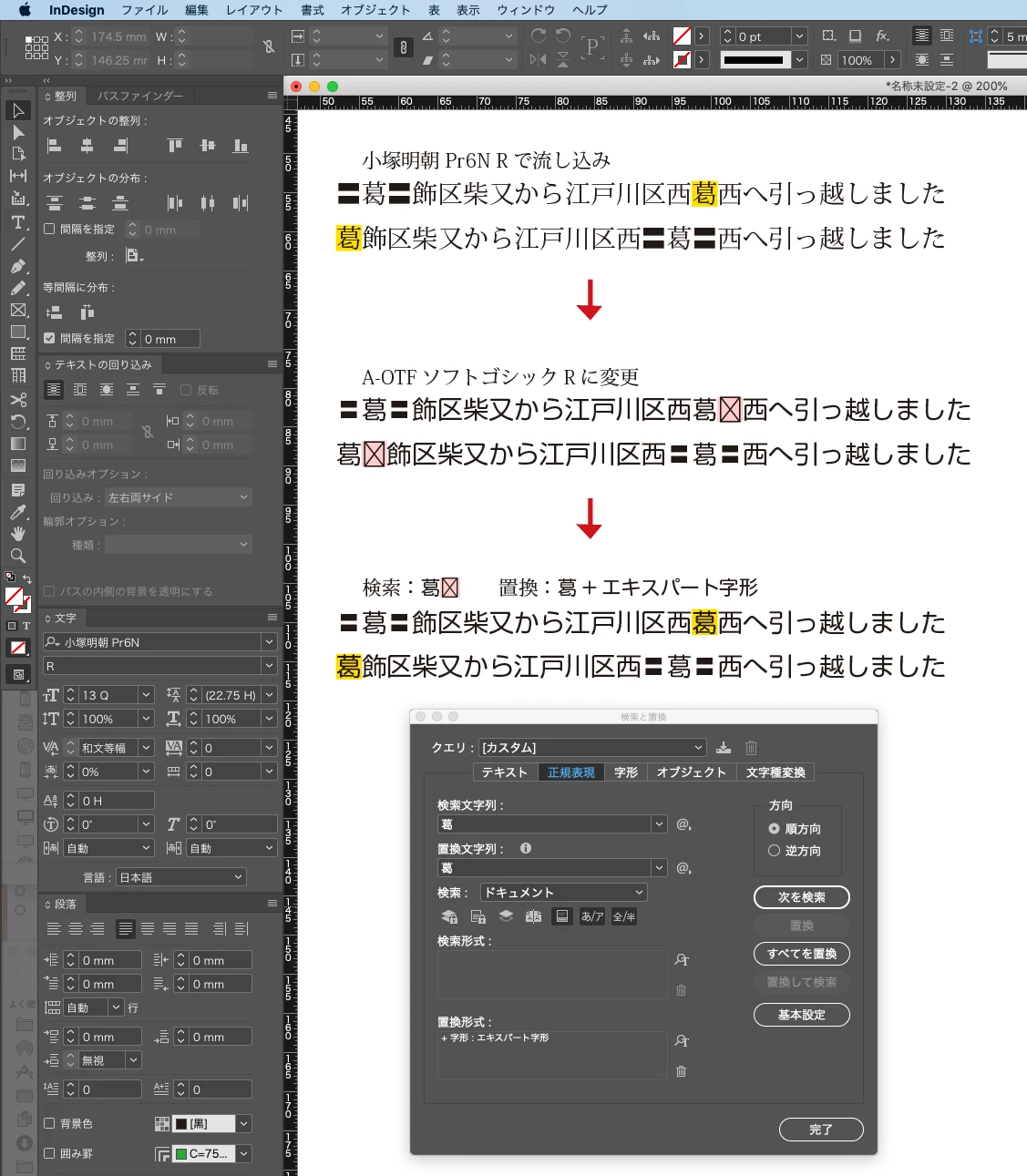Toggle 間隔を指定 under オブジェクトの分布

pyautogui.click(x=50, y=229)
